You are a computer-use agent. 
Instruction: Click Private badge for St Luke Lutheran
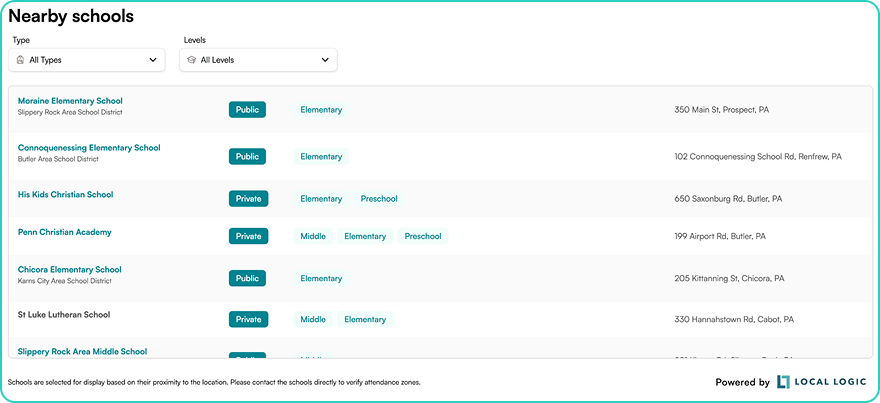(249, 319)
